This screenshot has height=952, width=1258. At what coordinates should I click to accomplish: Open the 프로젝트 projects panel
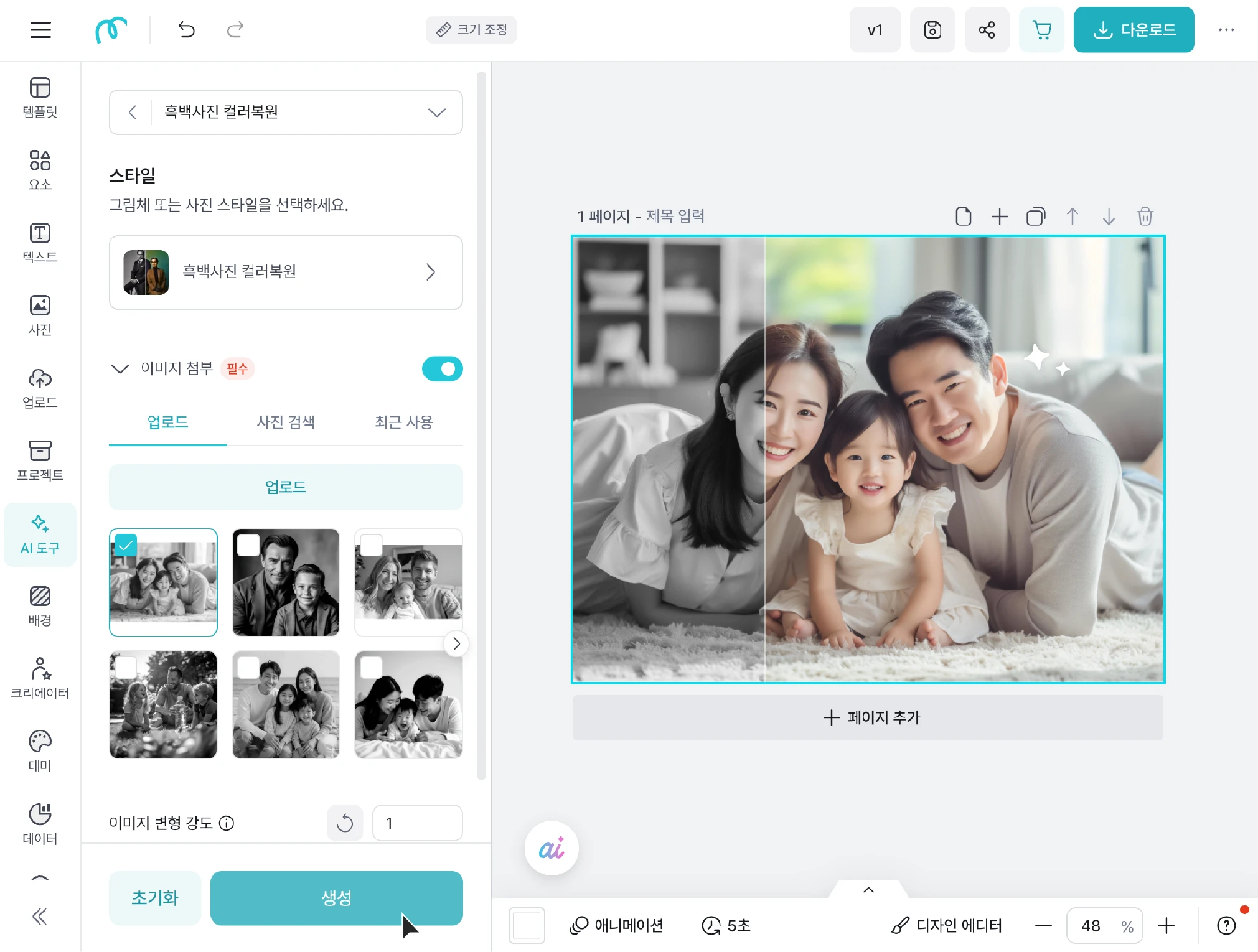click(40, 461)
